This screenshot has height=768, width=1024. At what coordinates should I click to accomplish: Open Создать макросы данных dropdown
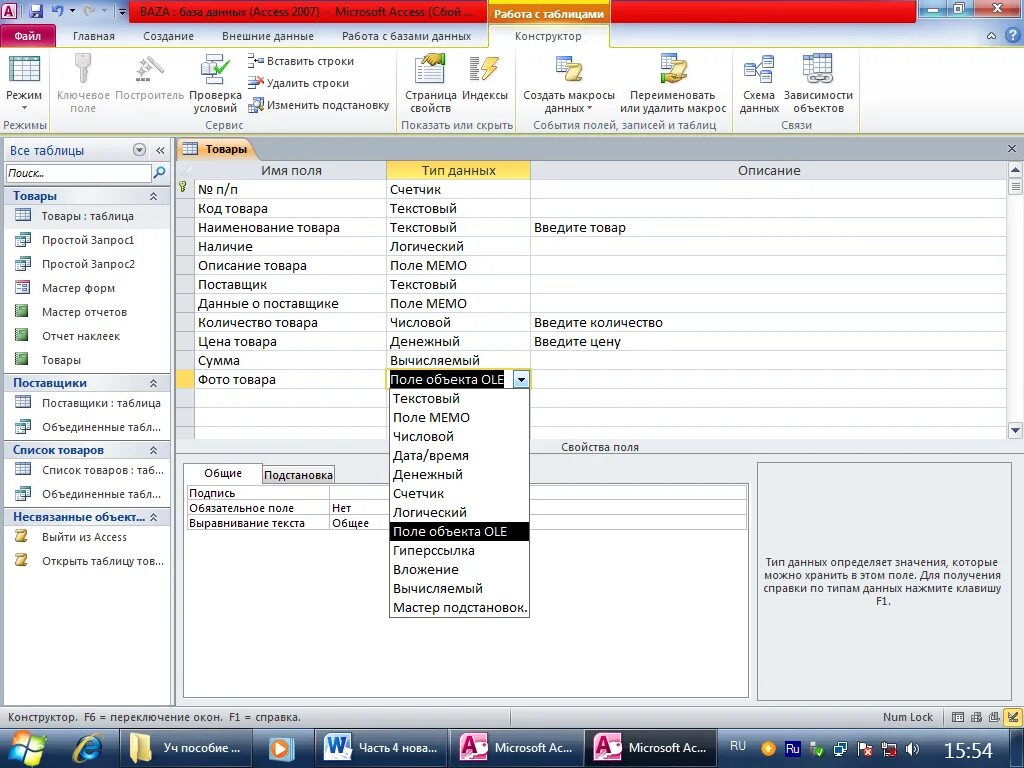pos(569,84)
